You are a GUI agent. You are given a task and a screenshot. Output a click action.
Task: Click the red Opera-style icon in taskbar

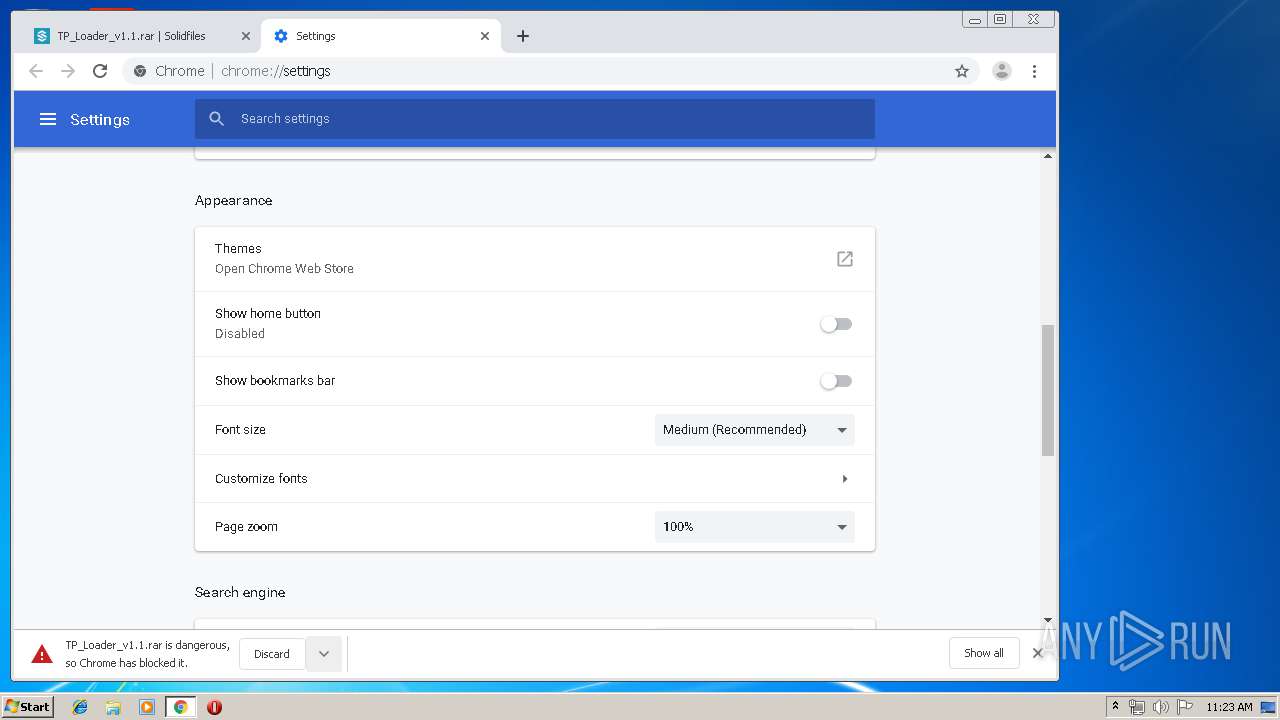pyautogui.click(x=214, y=707)
